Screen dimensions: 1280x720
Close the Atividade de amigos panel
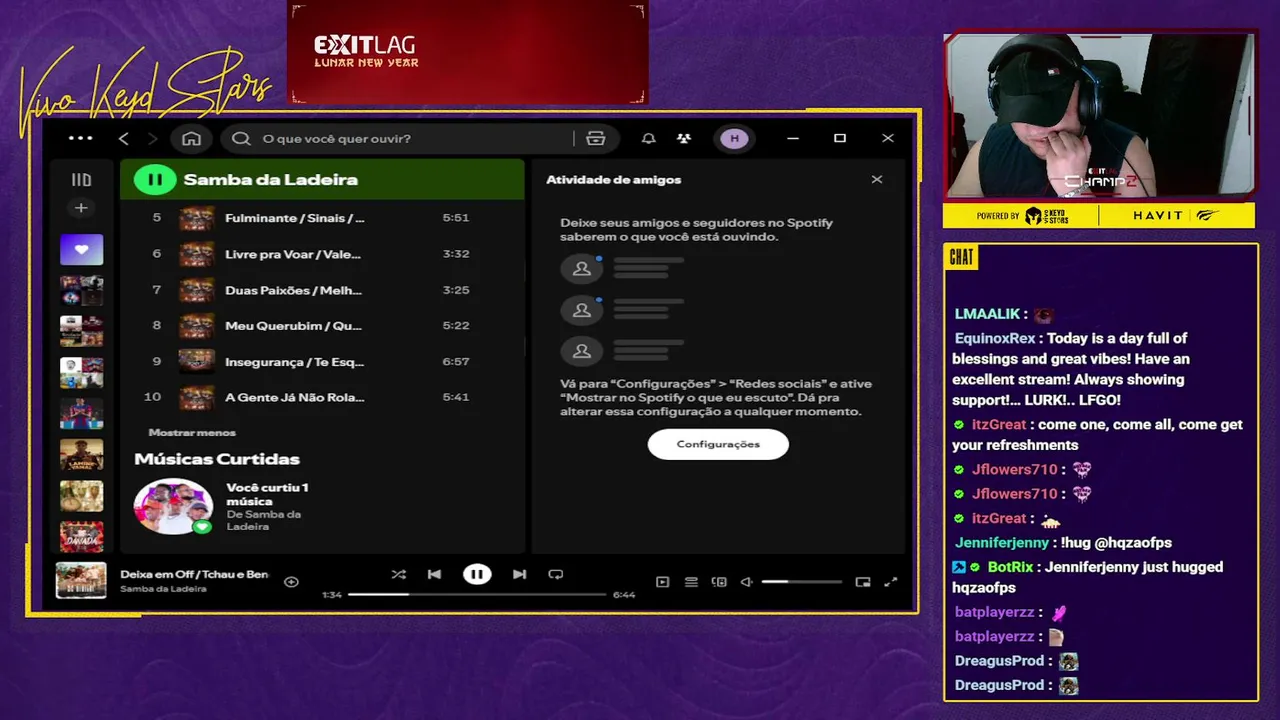[877, 180]
